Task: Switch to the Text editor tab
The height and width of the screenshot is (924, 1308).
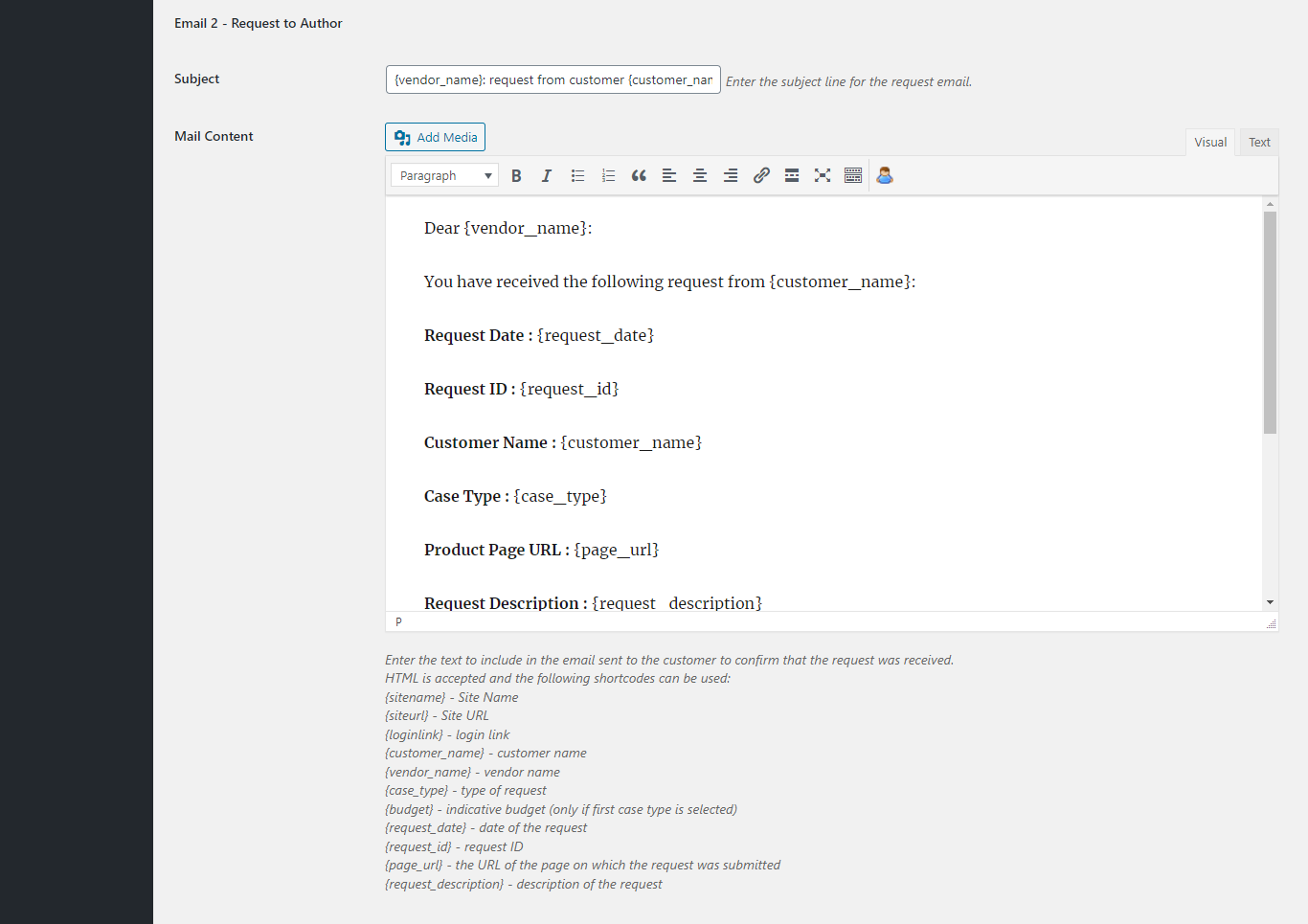Action: coord(1259,143)
